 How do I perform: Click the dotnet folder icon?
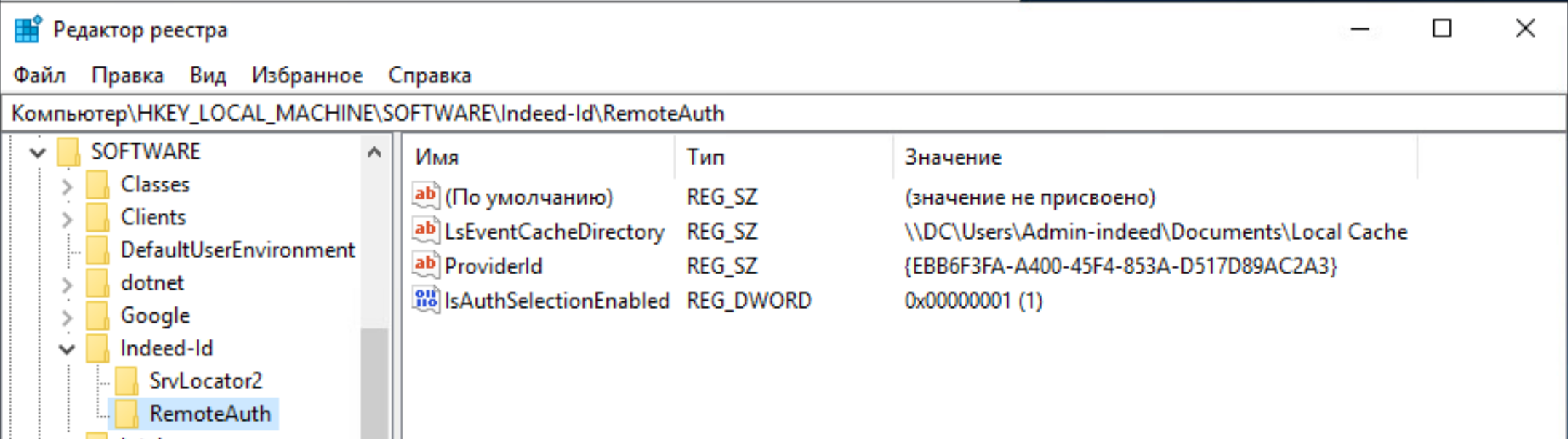[98, 282]
